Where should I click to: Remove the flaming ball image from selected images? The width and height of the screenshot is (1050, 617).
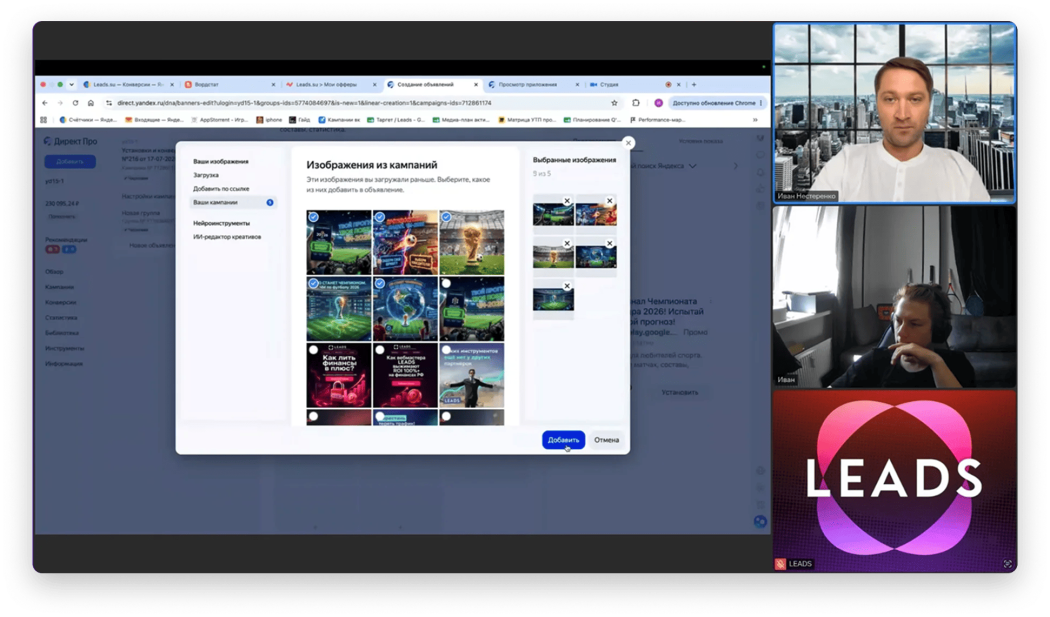(x=609, y=201)
